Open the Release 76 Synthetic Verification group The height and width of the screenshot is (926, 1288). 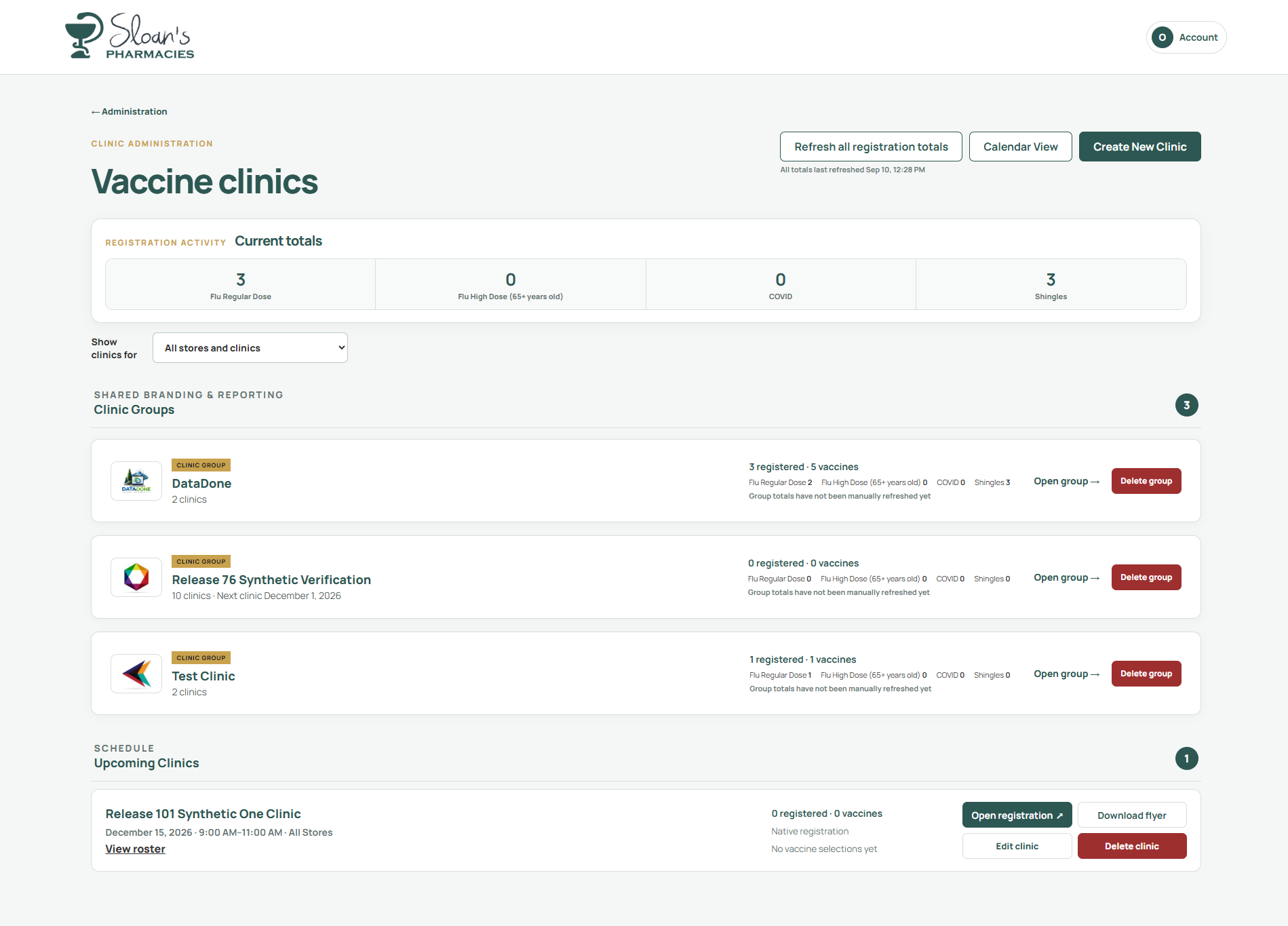(x=1066, y=577)
